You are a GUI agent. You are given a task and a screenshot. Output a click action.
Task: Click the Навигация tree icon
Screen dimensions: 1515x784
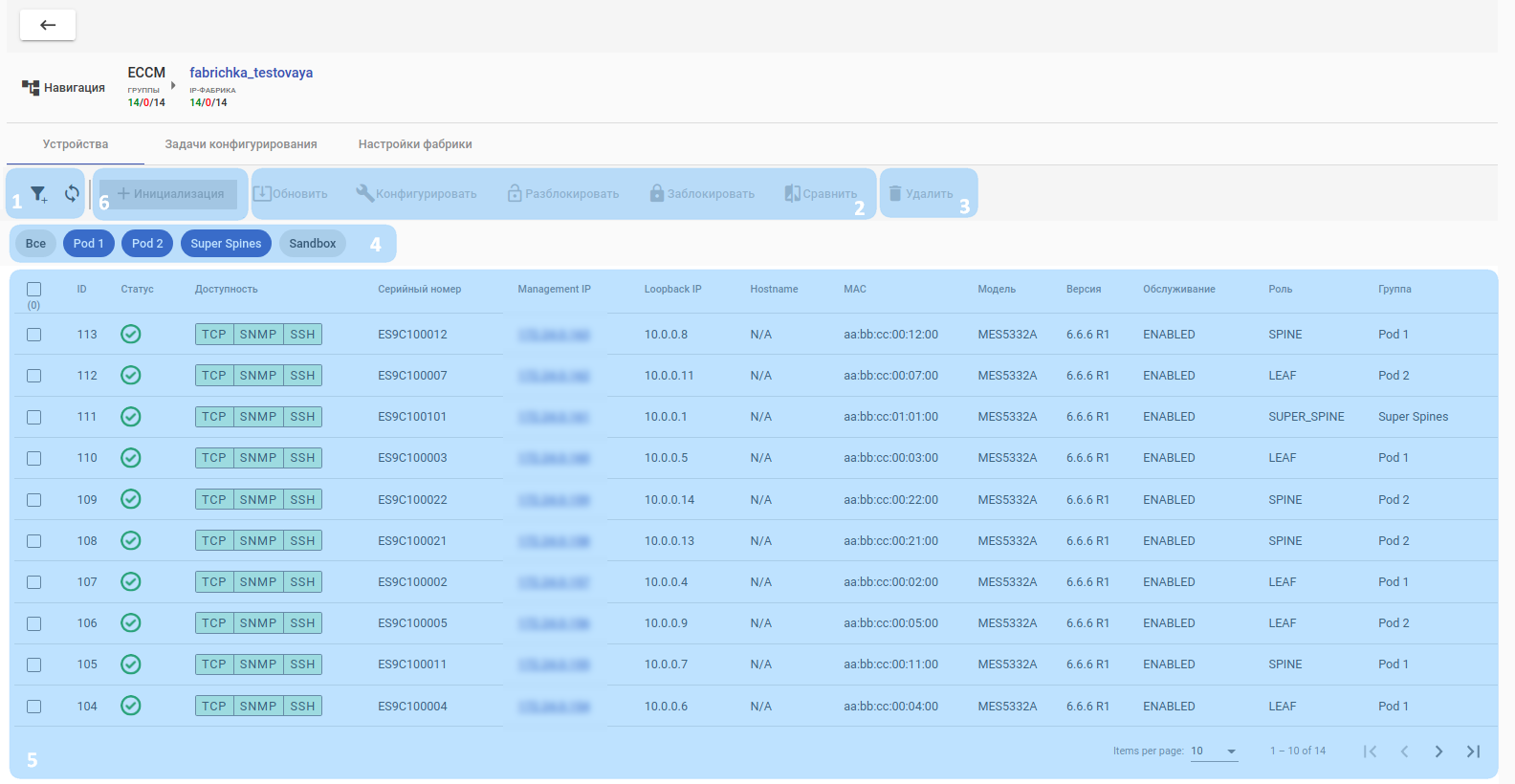point(31,88)
